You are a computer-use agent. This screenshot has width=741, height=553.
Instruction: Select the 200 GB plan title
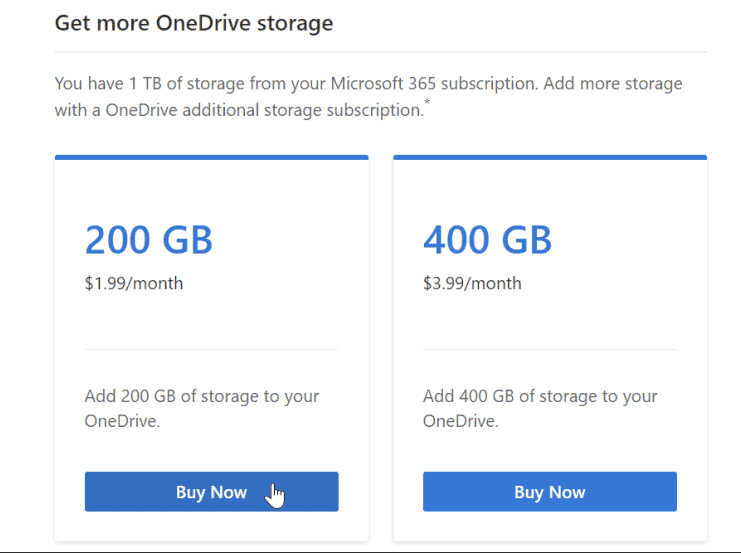point(148,240)
